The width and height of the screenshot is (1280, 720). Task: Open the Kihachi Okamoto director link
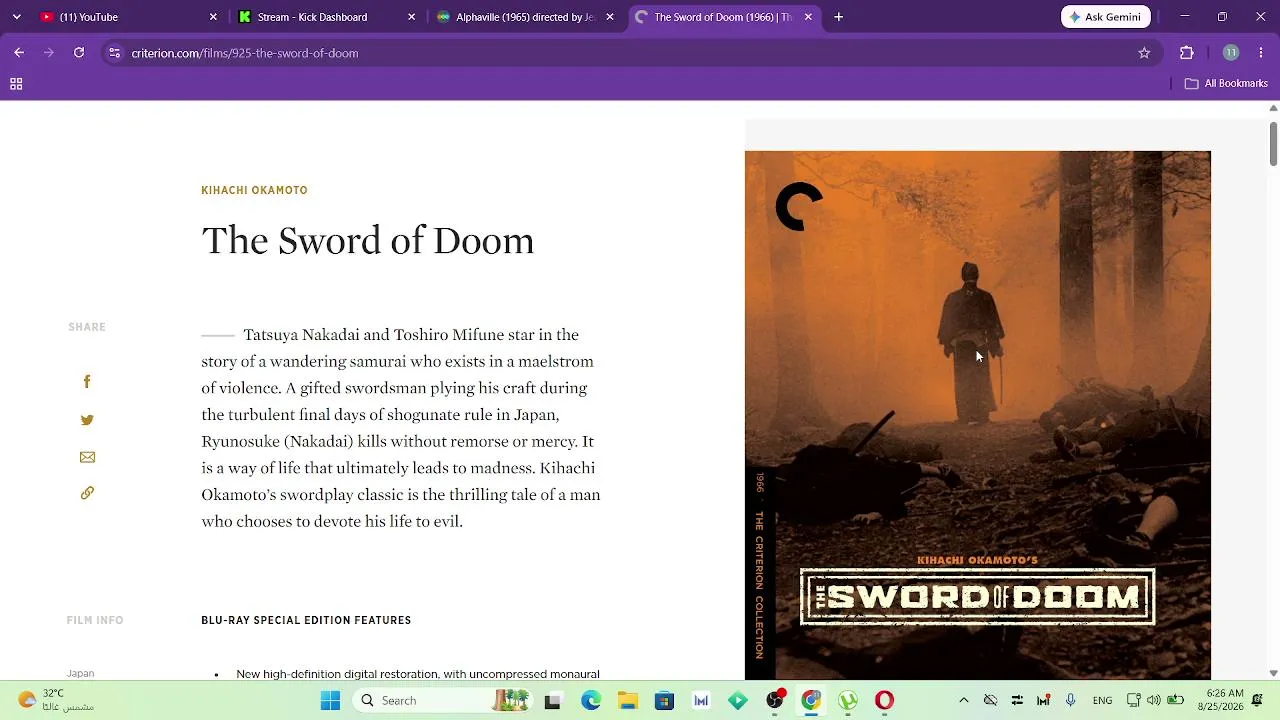pos(254,190)
